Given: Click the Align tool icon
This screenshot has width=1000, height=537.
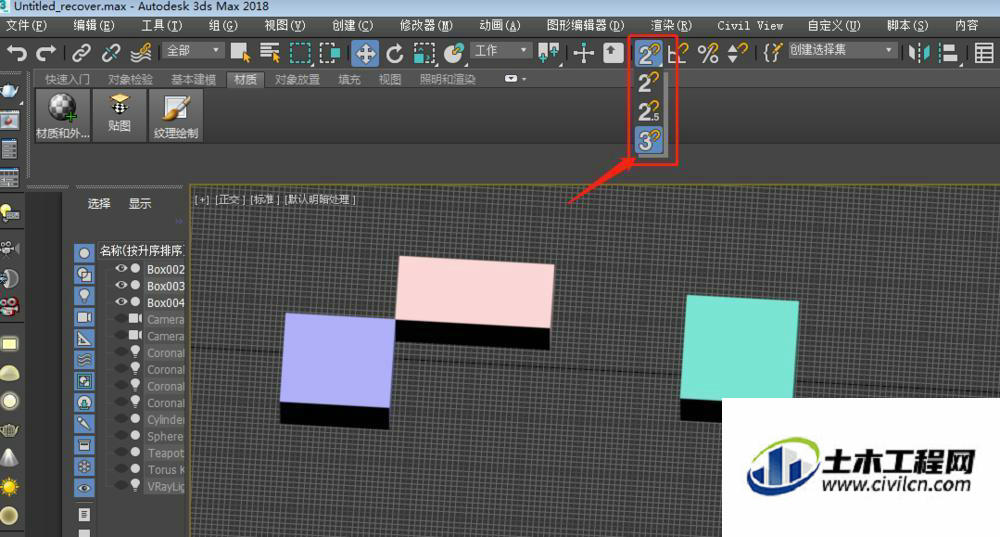Looking at the screenshot, I should [950, 52].
